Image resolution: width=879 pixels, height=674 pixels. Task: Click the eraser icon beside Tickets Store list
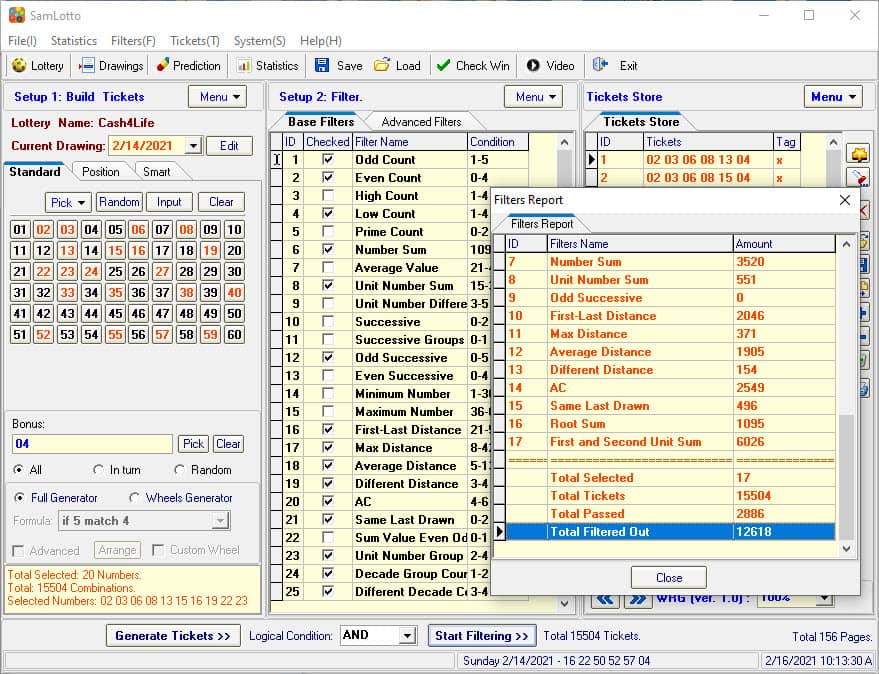(x=859, y=178)
